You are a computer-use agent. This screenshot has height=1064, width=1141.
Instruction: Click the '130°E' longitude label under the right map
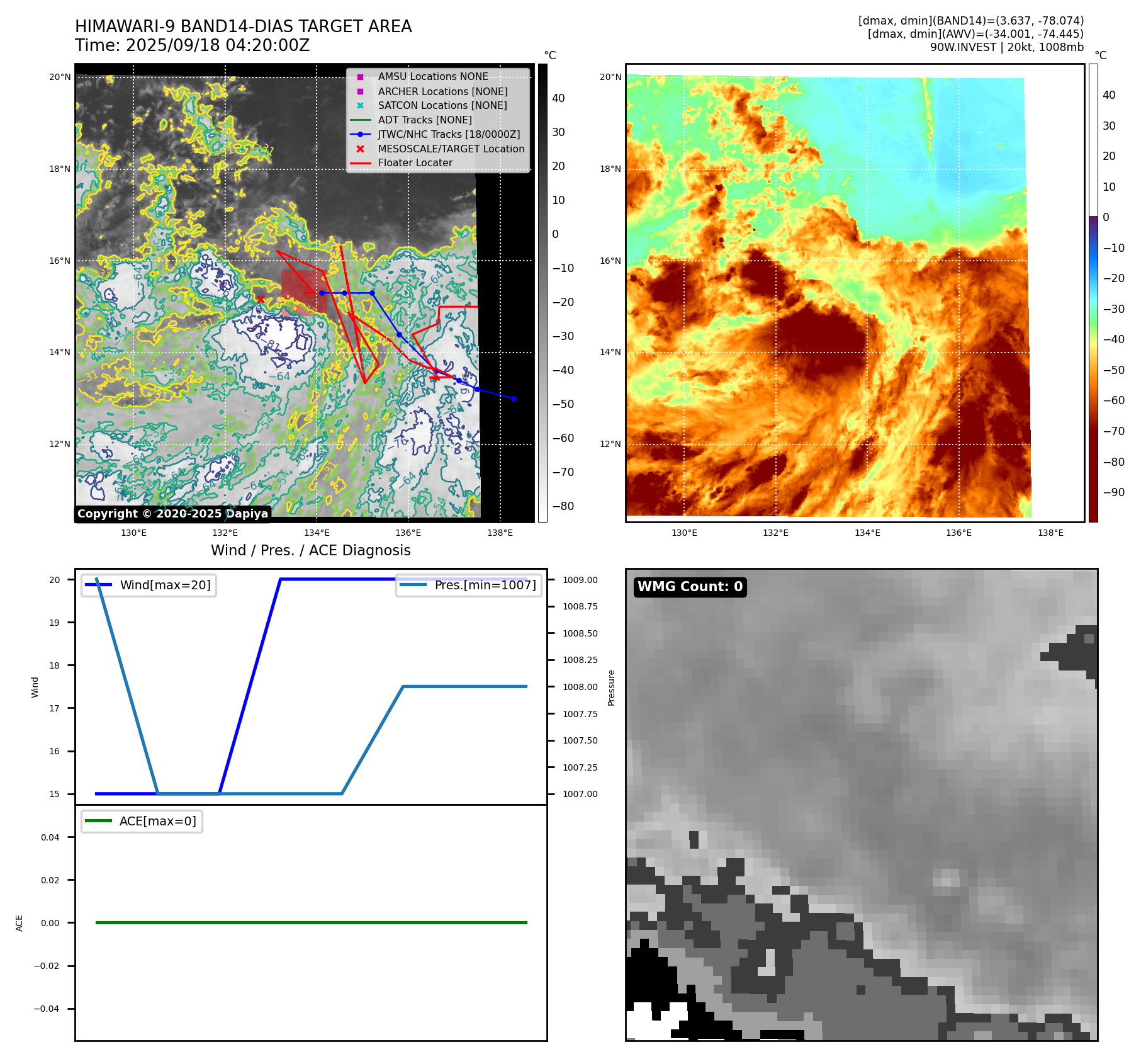pyautogui.click(x=684, y=533)
